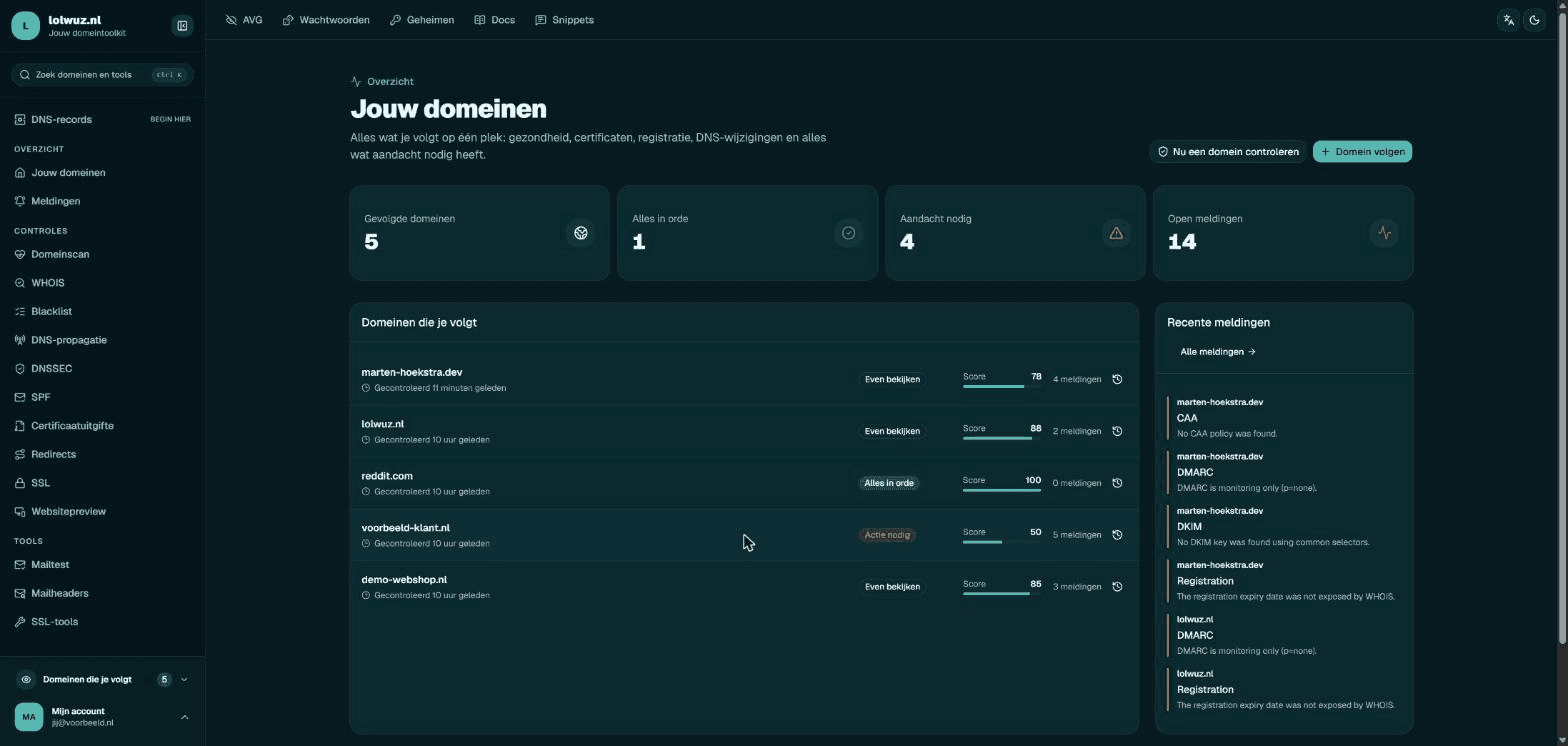Open Snippets in the top bar
Screen dimensions: 1568x746
565,20
